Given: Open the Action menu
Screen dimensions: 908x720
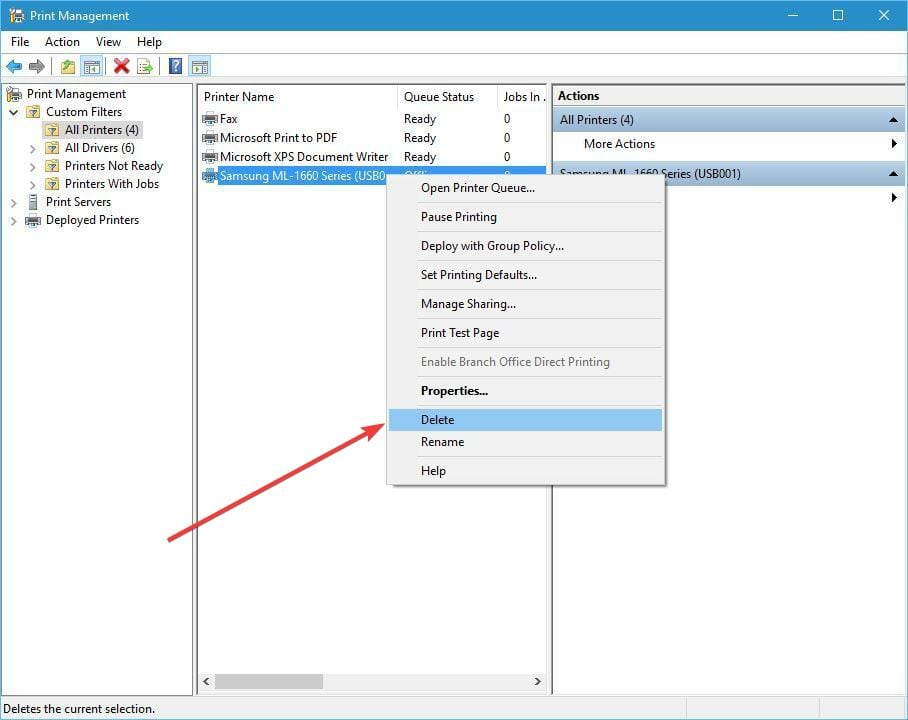Looking at the screenshot, I should click(x=63, y=42).
